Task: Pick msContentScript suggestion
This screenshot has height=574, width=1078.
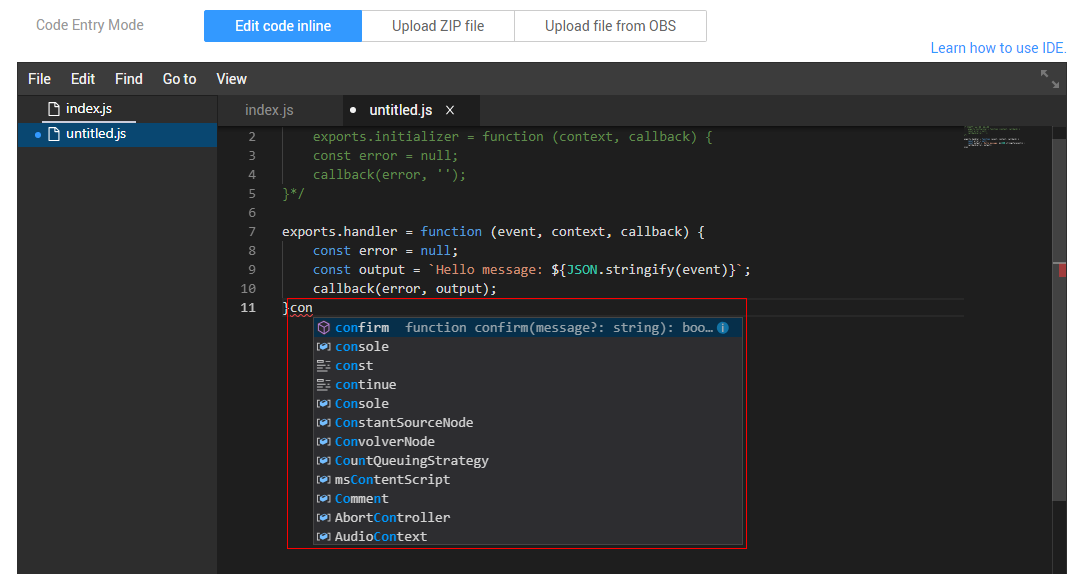Action: 528,480
